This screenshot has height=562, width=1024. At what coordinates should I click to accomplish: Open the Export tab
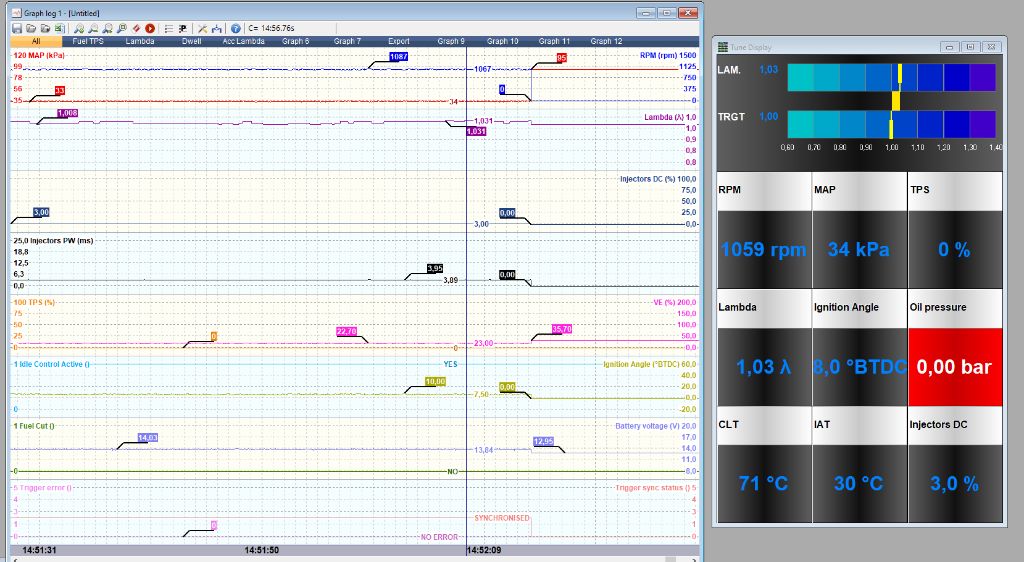399,41
